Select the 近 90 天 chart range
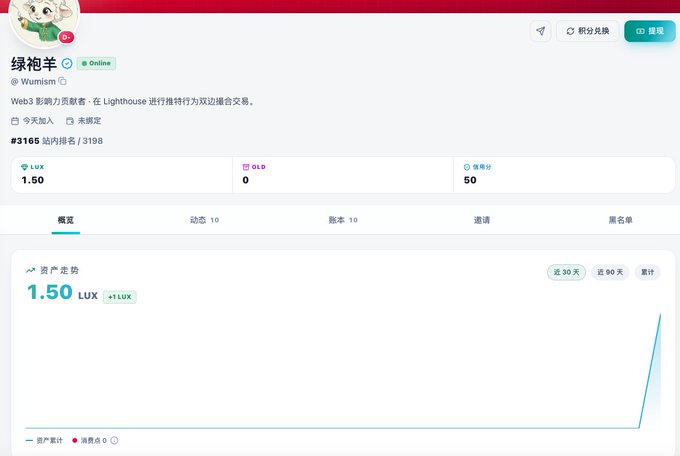The width and height of the screenshot is (680, 456). point(610,272)
